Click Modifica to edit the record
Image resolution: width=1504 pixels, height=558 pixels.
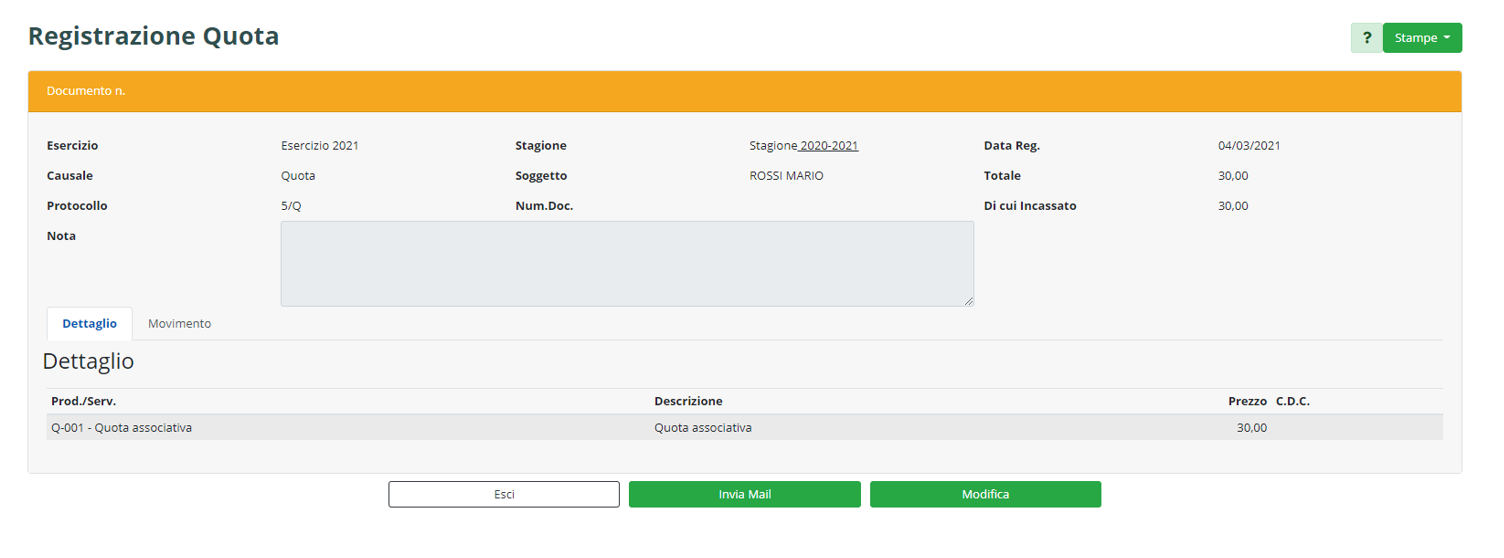click(x=985, y=494)
